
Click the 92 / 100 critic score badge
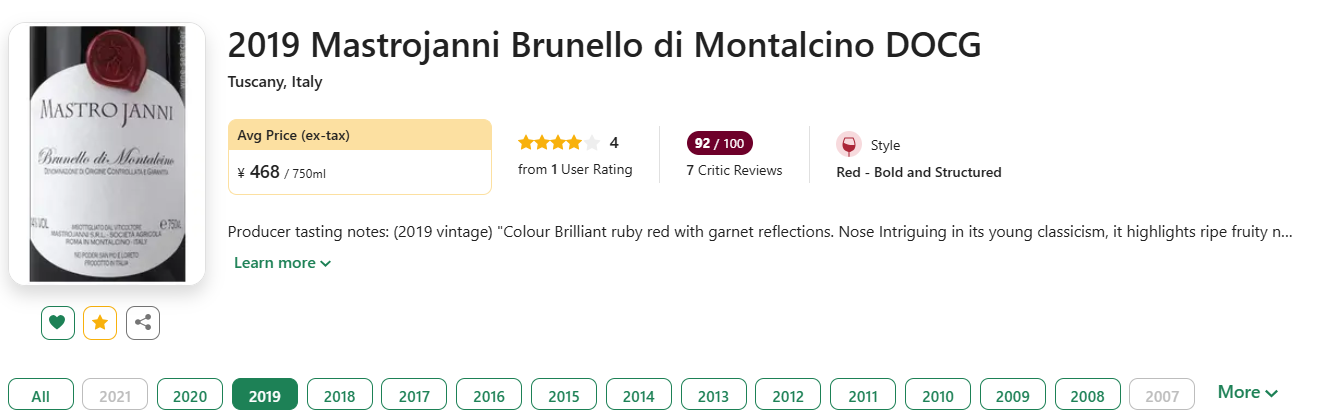tap(719, 143)
